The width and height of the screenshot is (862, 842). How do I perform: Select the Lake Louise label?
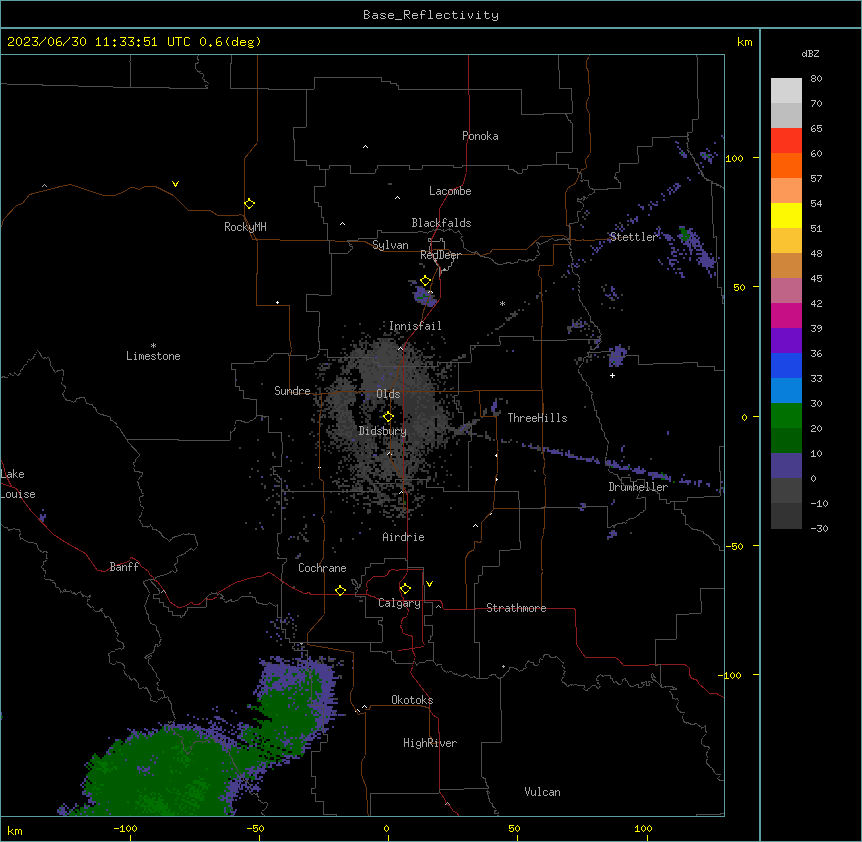coord(18,484)
